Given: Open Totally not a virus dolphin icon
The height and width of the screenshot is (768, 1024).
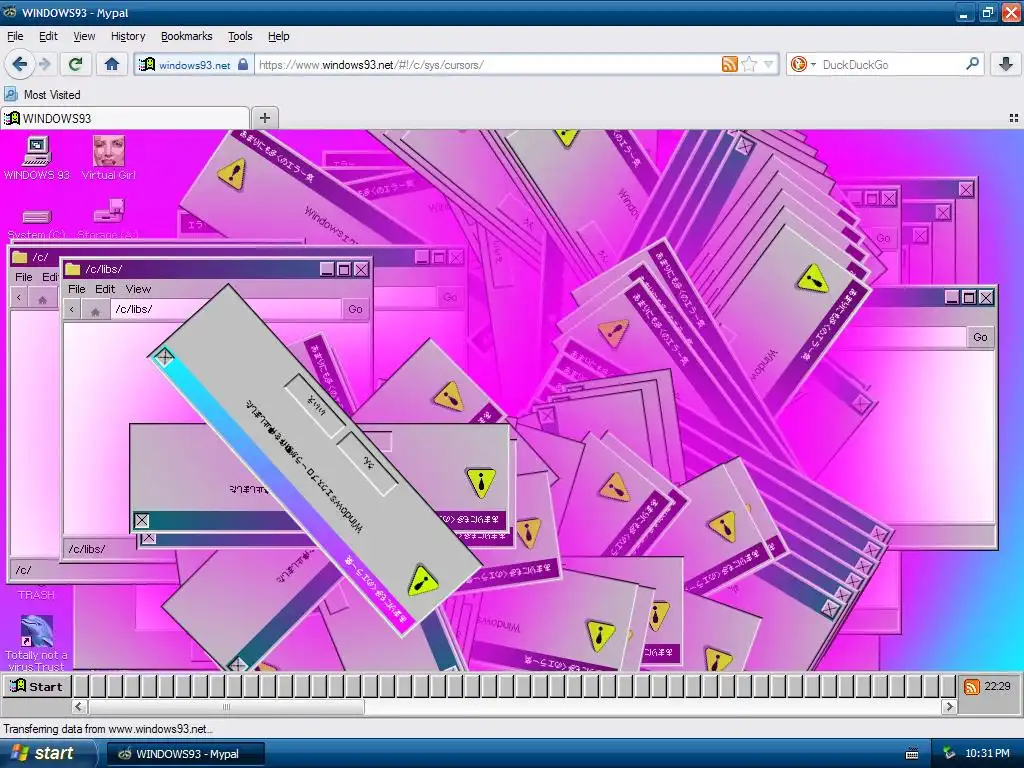Looking at the screenshot, I should tap(37, 643).
